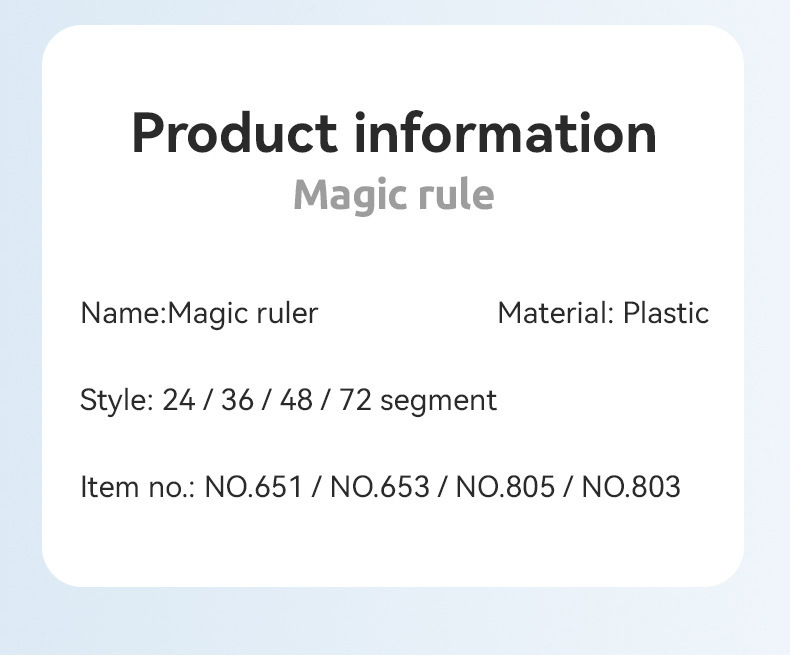Click the word "Product" in the heading
Viewport: 790px width, 658px height.
point(235,133)
